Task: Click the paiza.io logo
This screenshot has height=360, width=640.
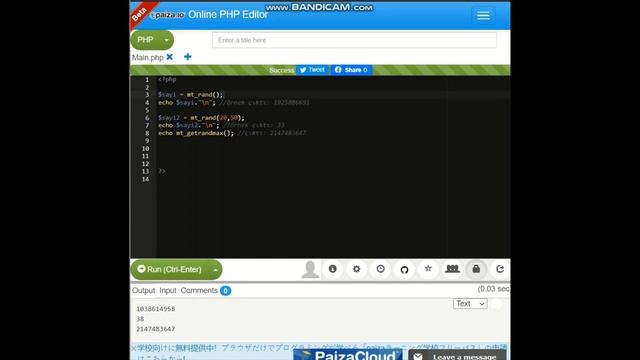Action: tap(168, 15)
